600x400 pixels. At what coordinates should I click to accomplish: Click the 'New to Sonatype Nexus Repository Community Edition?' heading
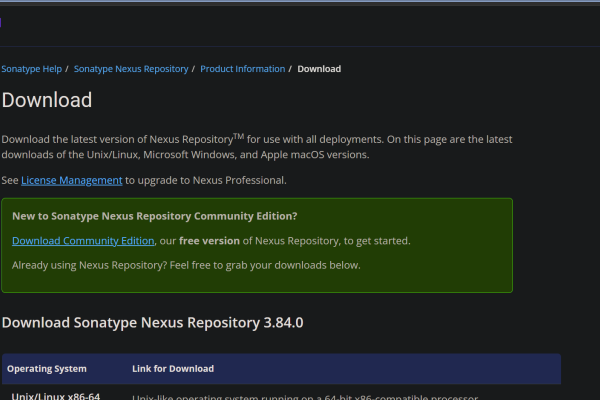coord(155,216)
